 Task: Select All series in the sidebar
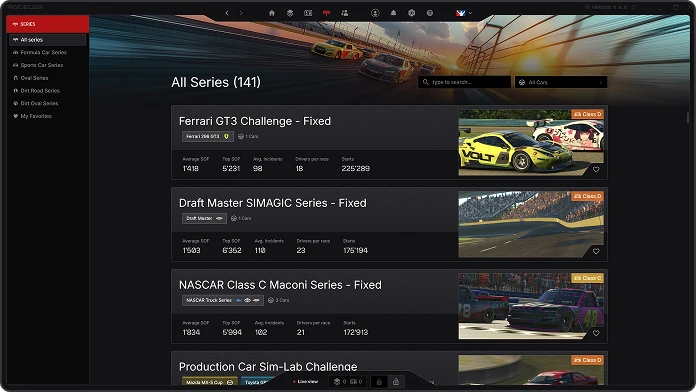pos(47,40)
